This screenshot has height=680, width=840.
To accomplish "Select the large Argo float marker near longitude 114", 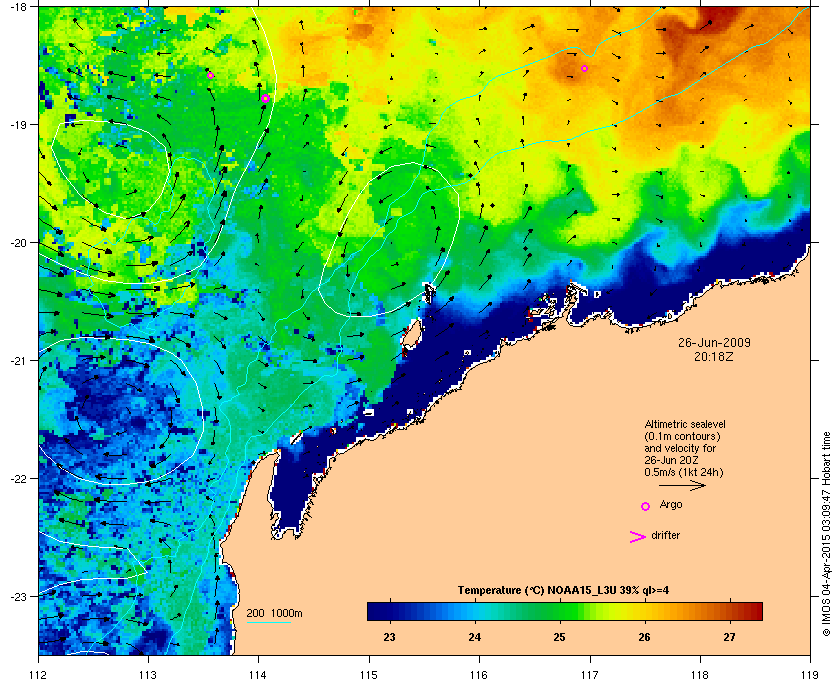I will [x=265, y=99].
